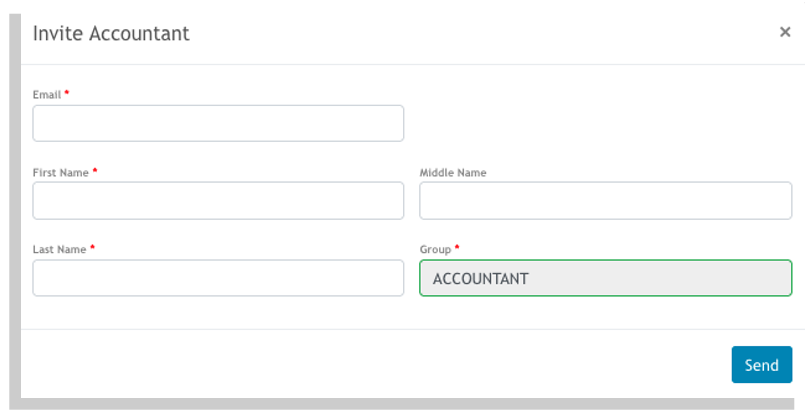Click the required asterisk beside Last Name

click(x=92, y=247)
